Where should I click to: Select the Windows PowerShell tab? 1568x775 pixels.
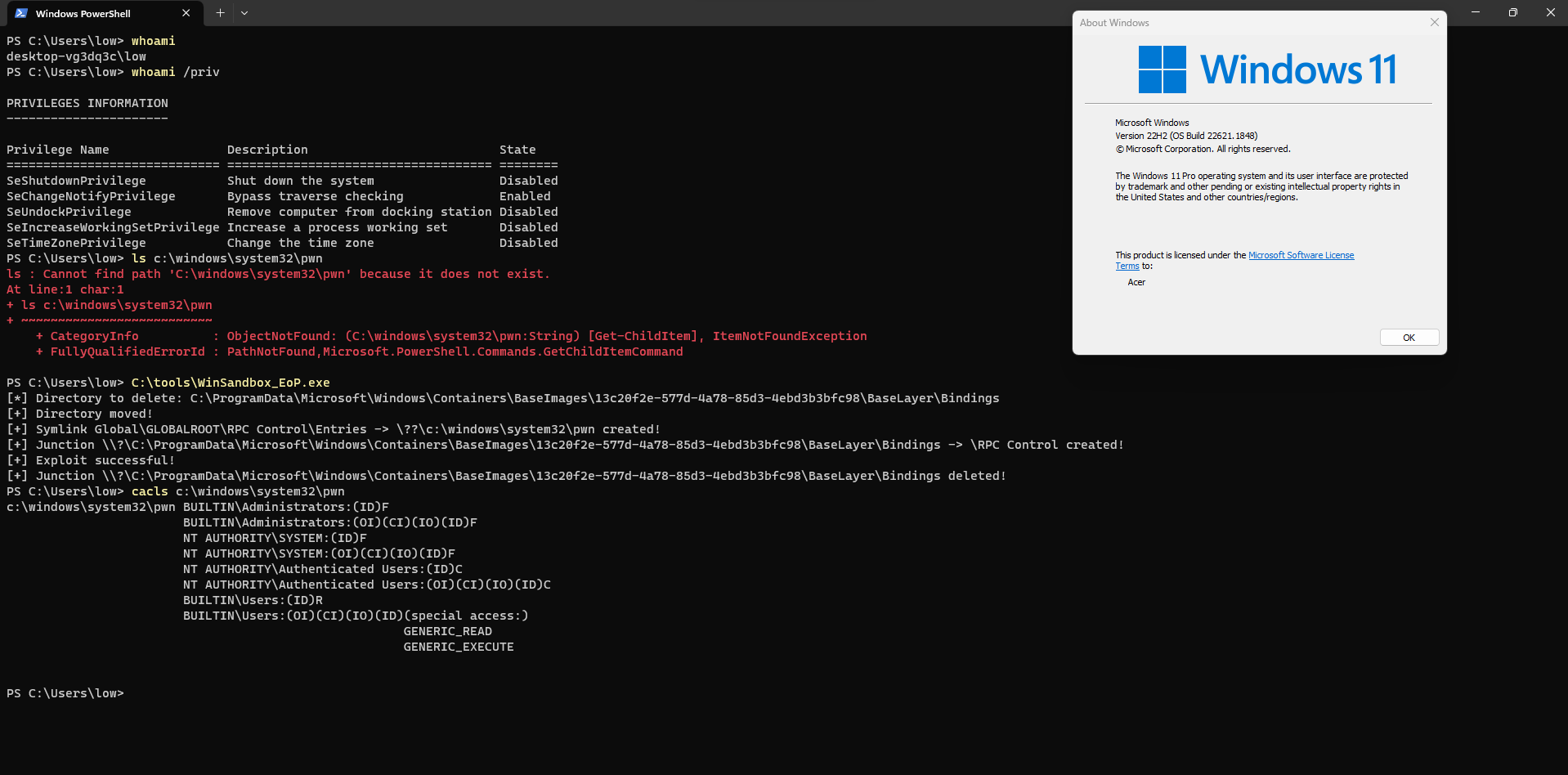tap(103, 13)
